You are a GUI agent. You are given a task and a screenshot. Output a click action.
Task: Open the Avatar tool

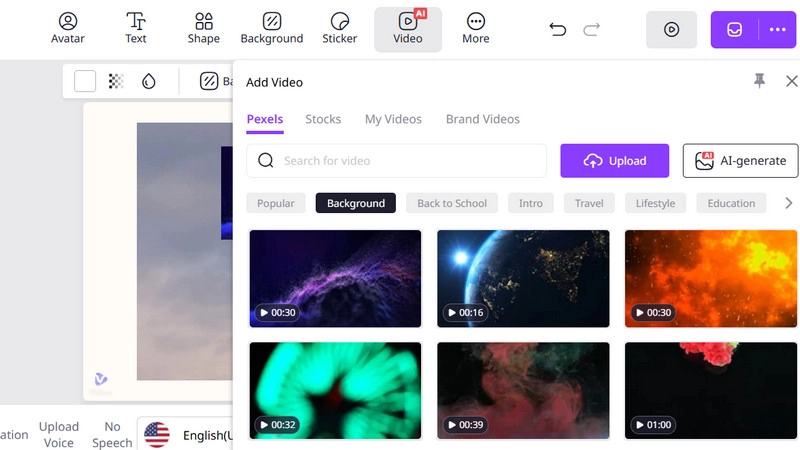click(68, 29)
